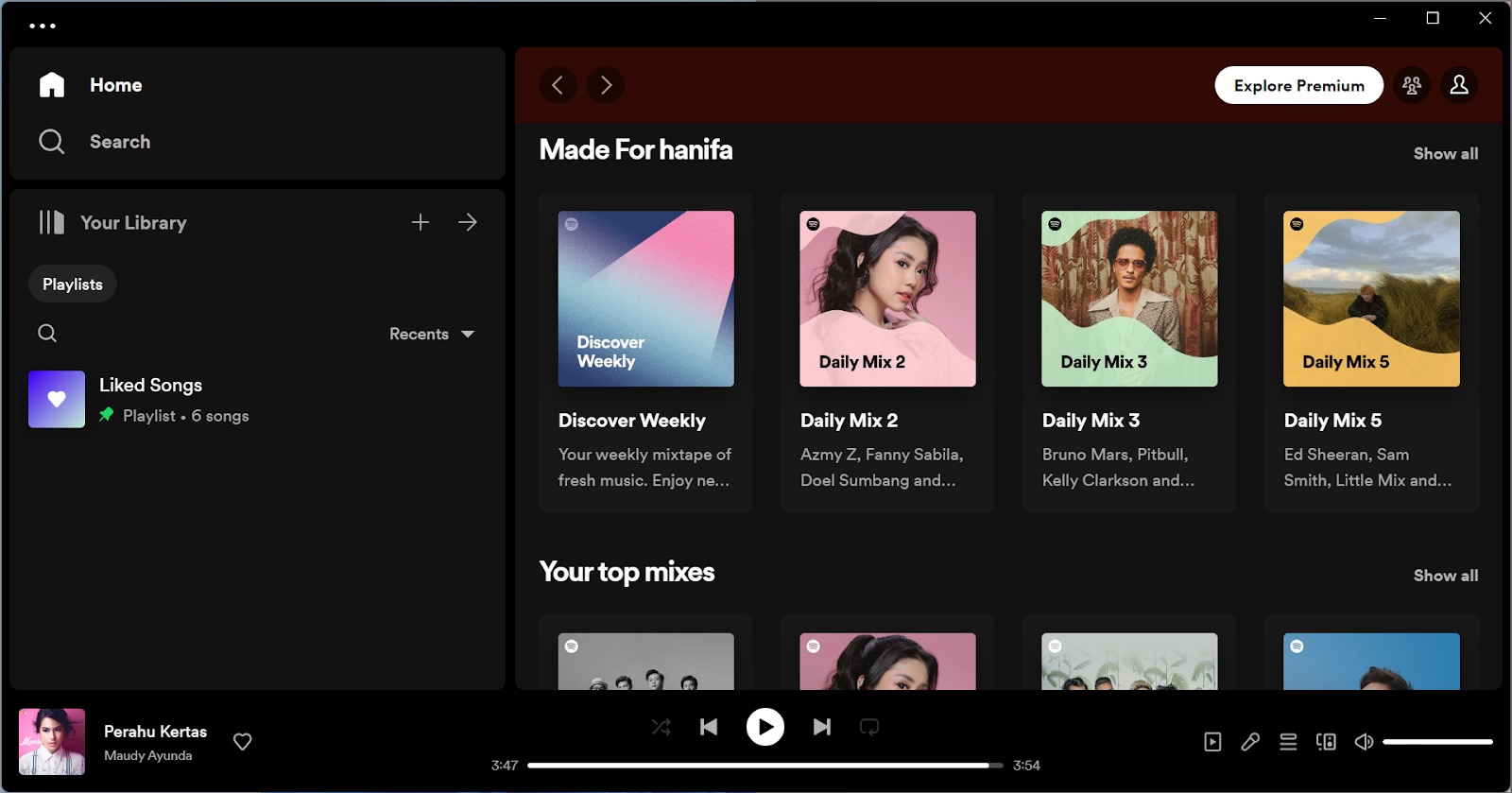1512x793 pixels.
Task: Open the Daily Mix 5 cover art
Action: (x=1371, y=299)
